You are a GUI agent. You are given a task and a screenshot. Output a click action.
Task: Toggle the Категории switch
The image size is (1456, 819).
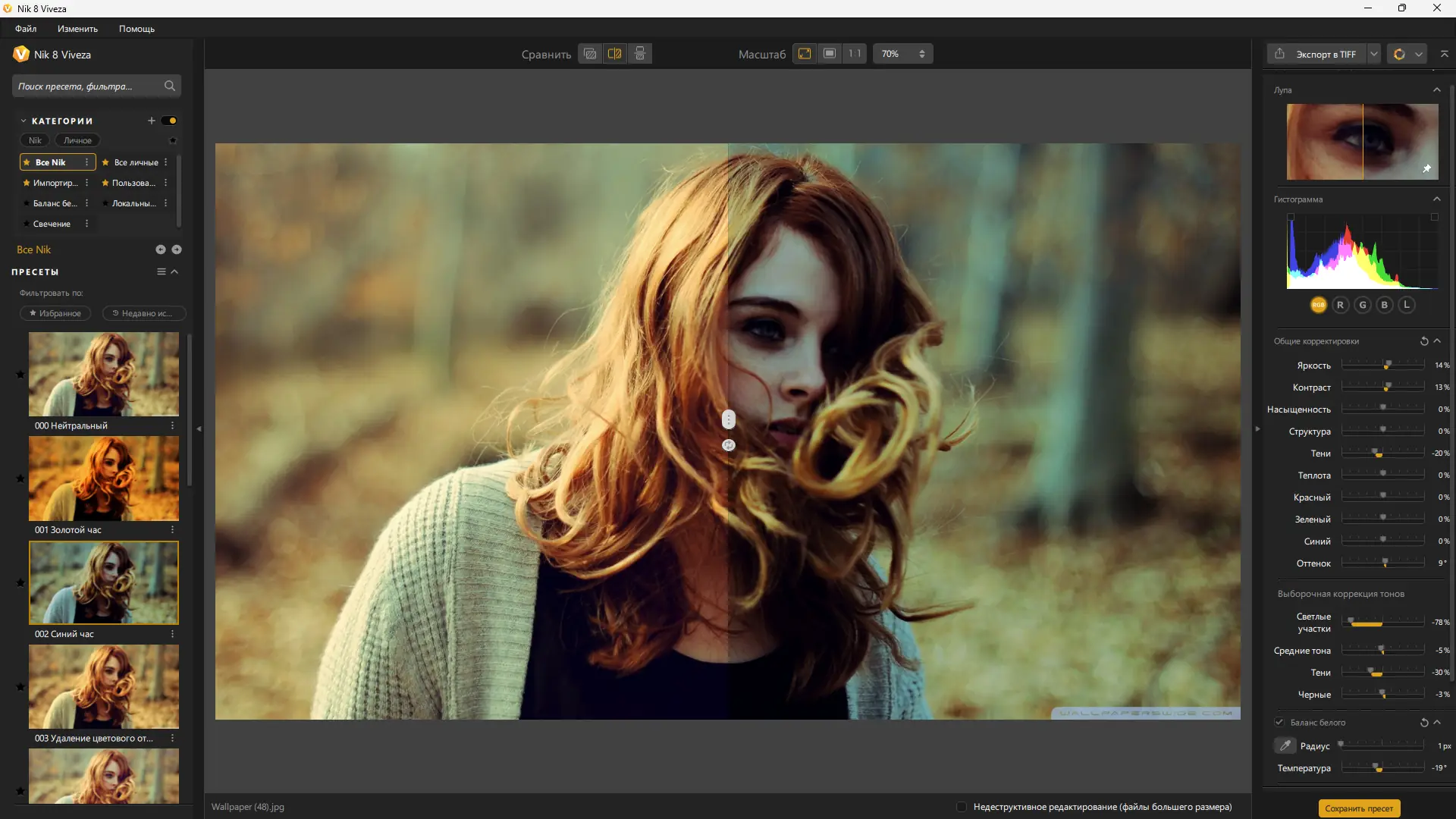169,121
